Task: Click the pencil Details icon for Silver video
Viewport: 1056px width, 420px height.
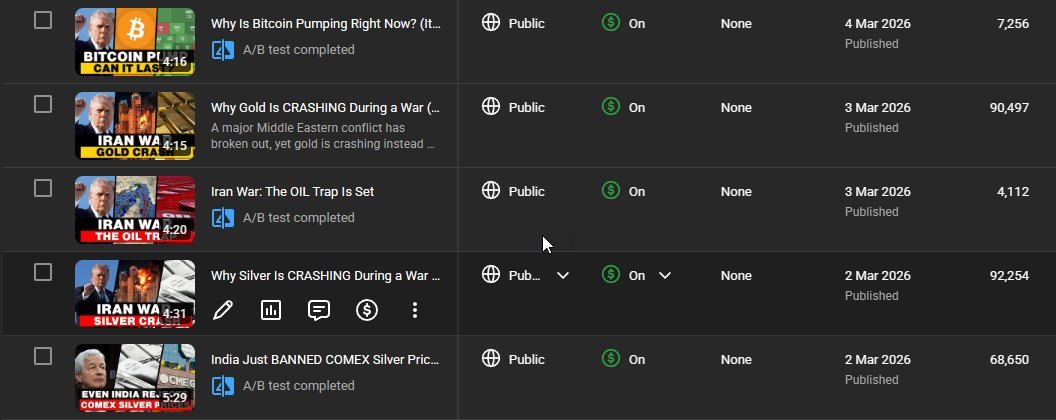Action: point(223,310)
